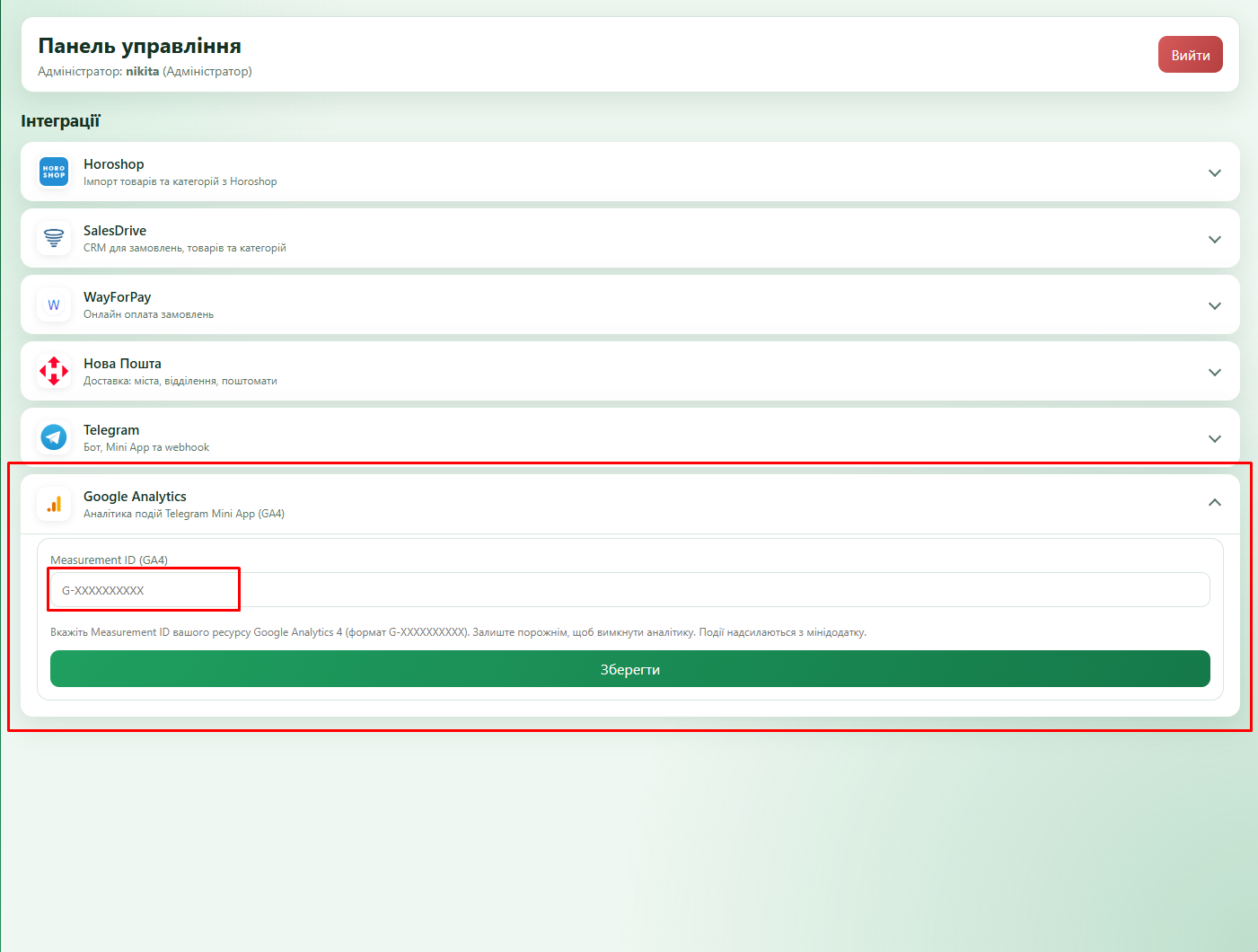Click the 'Панель управління' heading

click(x=140, y=46)
